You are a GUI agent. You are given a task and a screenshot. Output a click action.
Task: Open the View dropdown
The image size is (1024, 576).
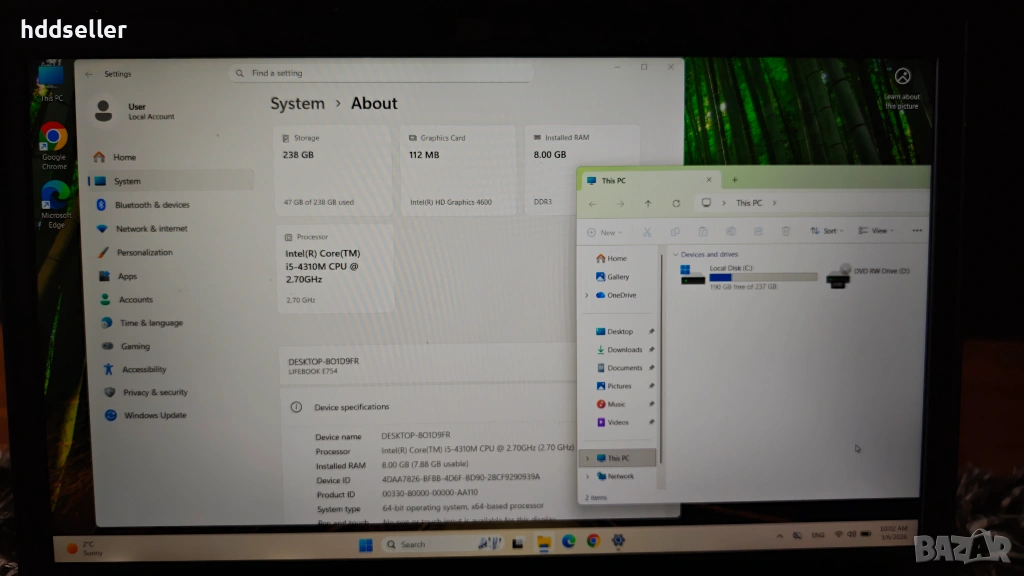click(x=876, y=231)
